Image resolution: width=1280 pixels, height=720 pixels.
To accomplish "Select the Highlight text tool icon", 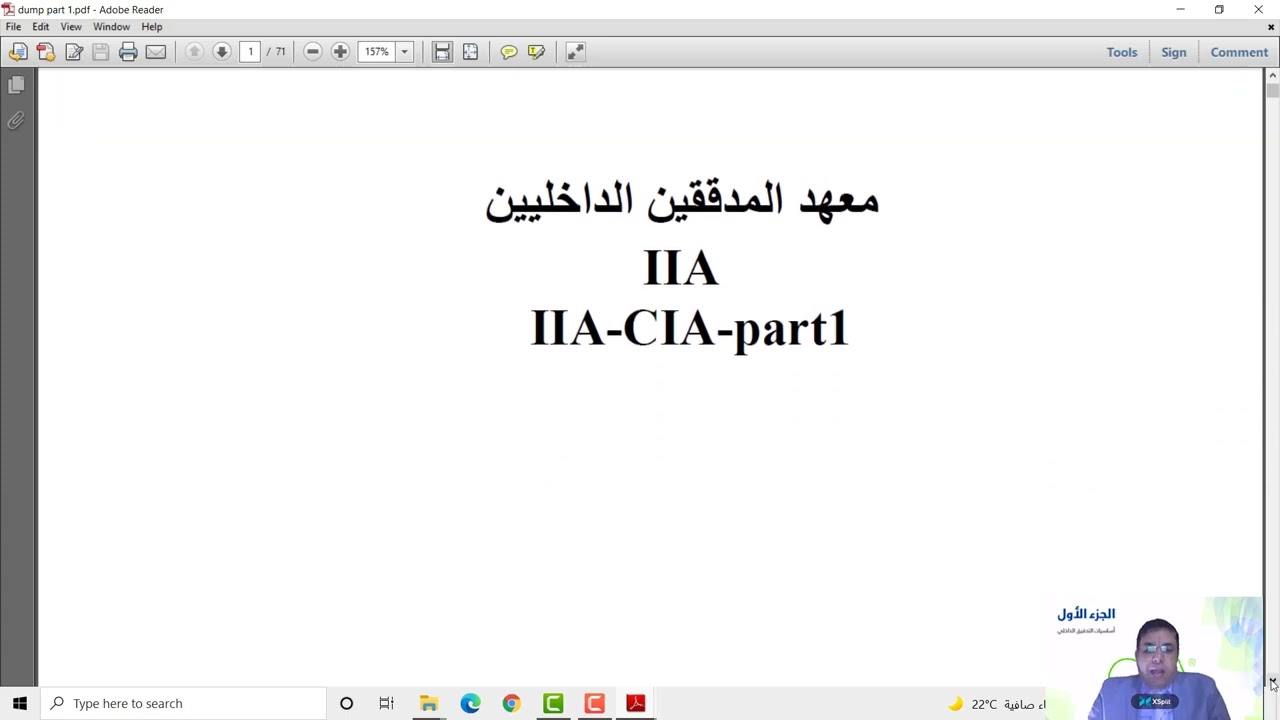I will pyautogui.click(x=537, y=52).
